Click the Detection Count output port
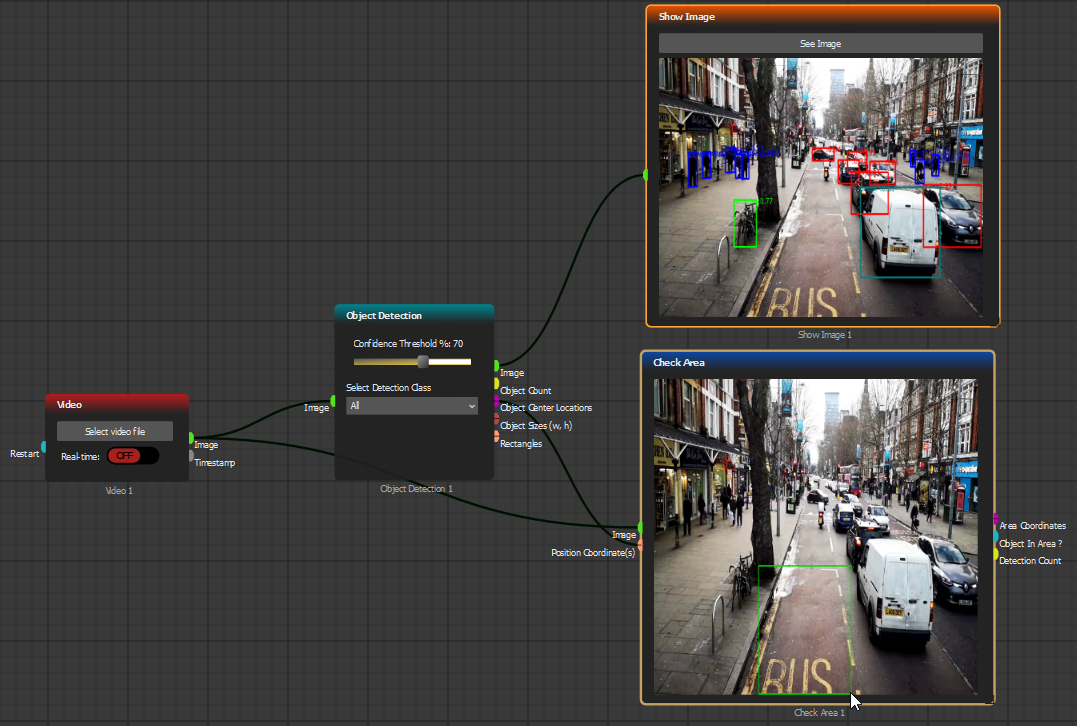The height and width of the screenshot is (726, 1077). [x=995, y=554]
